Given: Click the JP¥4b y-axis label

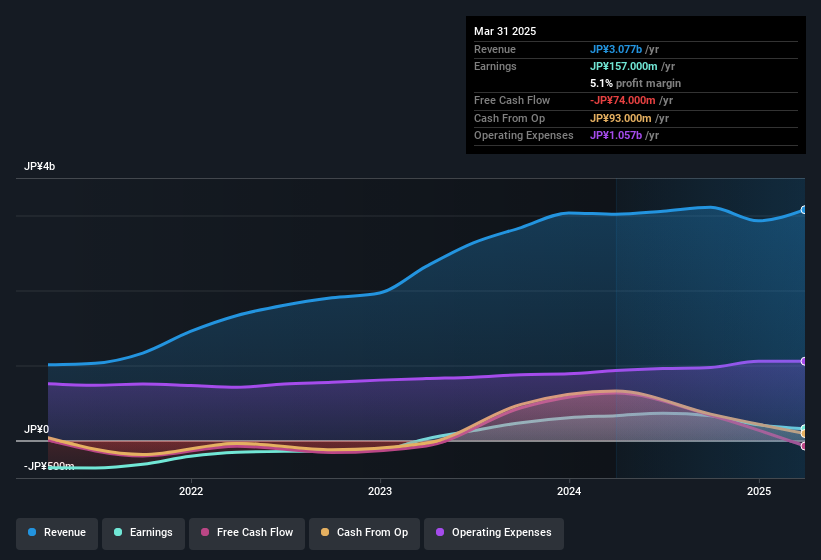Looking at the screenshot, I should [39, 166].
